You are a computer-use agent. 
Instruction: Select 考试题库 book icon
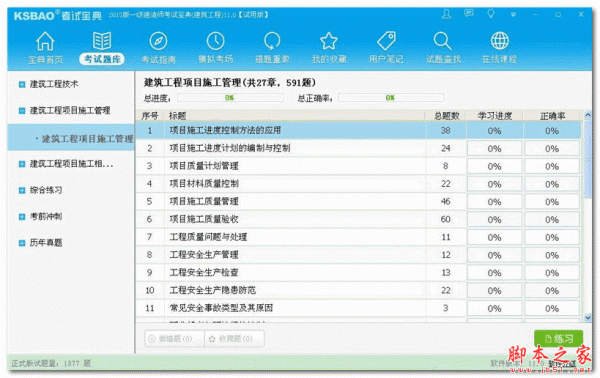(102, 41)
